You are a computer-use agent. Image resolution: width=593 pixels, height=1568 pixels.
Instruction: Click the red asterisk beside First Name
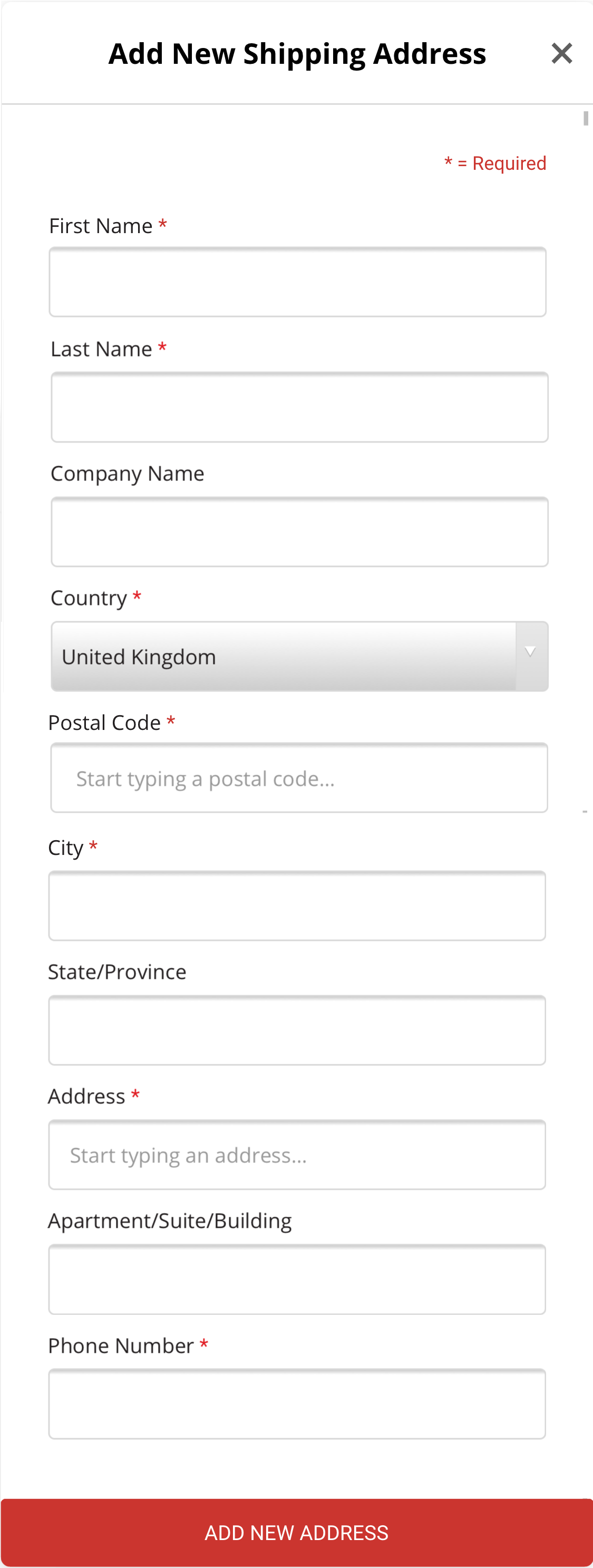point(163,225)
